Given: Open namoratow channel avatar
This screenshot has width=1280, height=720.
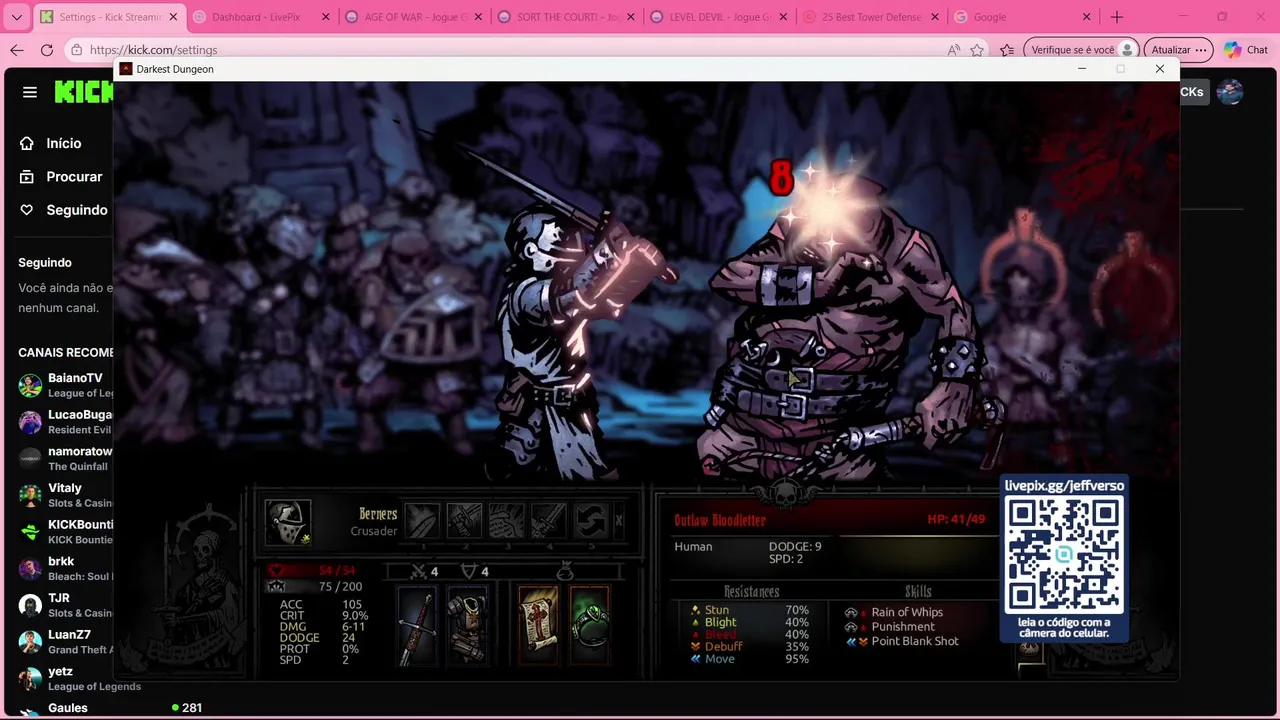Looking at the screenshot, I should [x=30, y=458].
